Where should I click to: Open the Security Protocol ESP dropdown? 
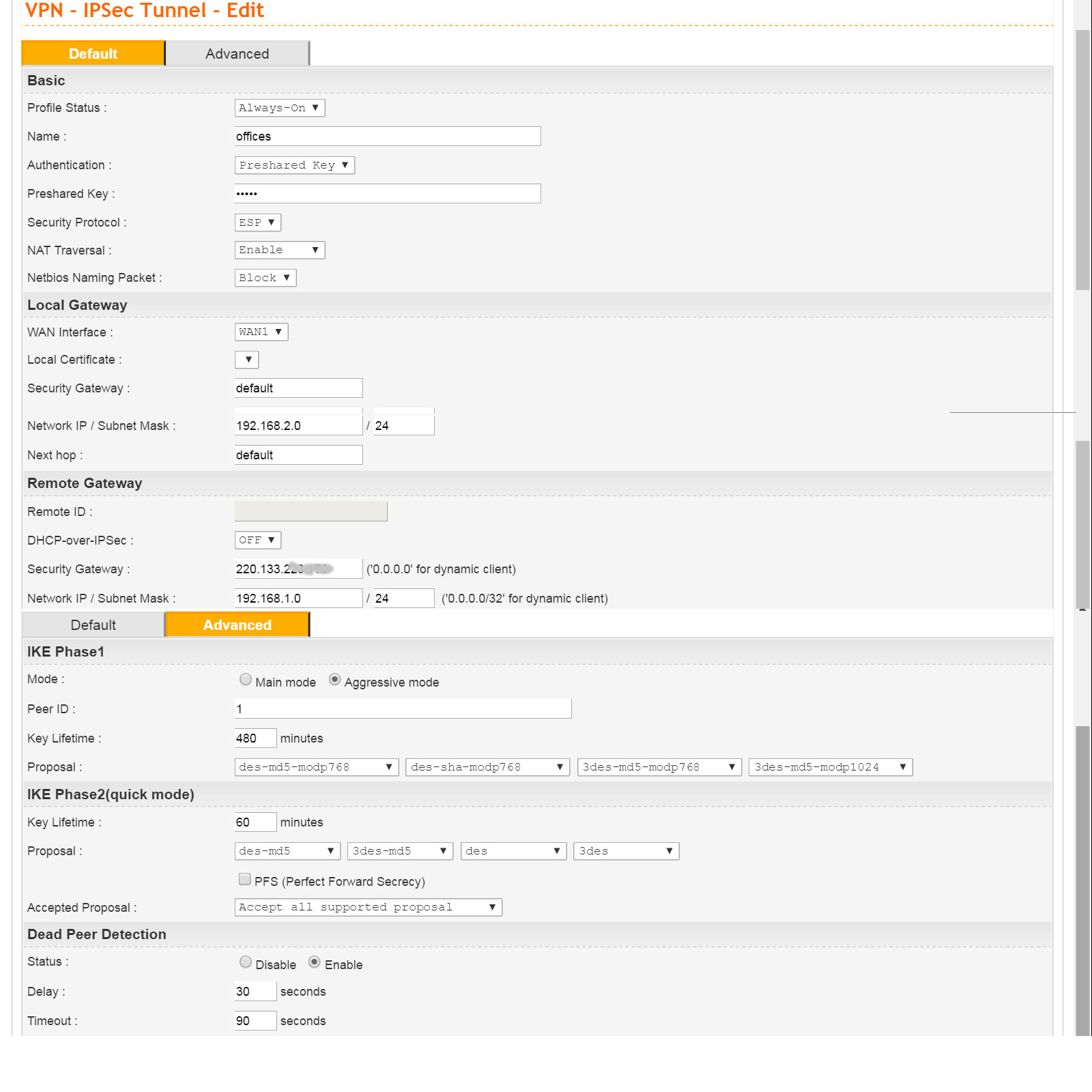[257, 222]
